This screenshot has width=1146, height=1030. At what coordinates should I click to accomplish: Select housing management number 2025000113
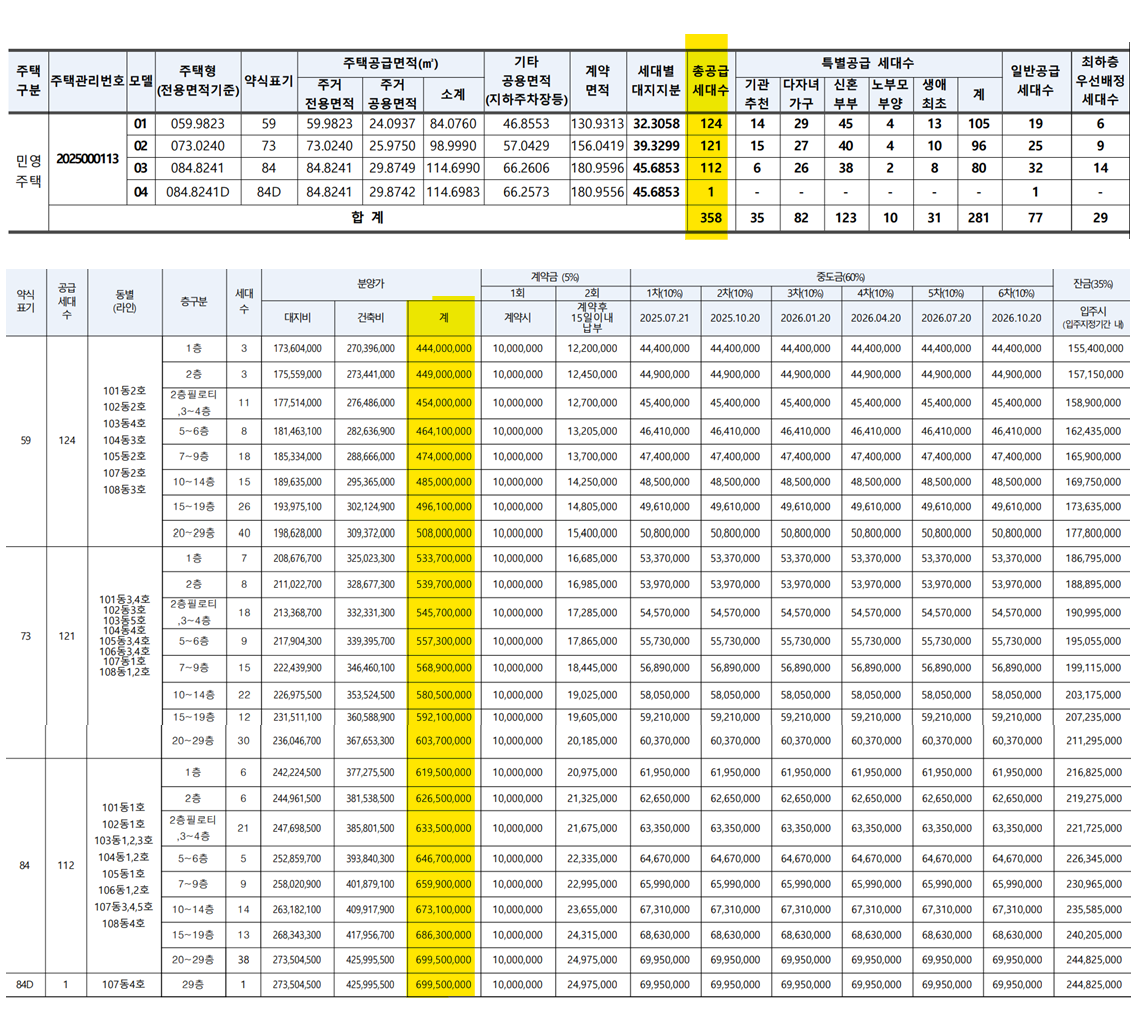pyautogui.click(x=88, y=159)
